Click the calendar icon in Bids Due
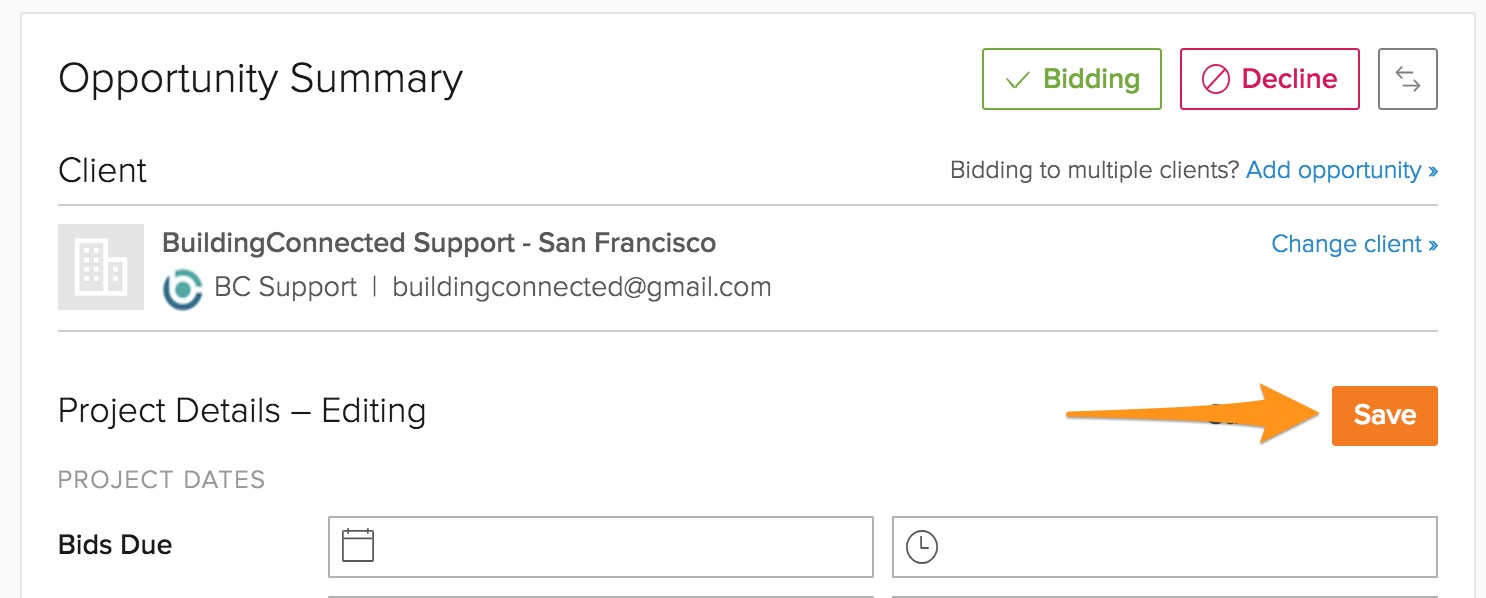This screenshot has height=598, width=1486. pyautogui.click(x=358, y=546)
